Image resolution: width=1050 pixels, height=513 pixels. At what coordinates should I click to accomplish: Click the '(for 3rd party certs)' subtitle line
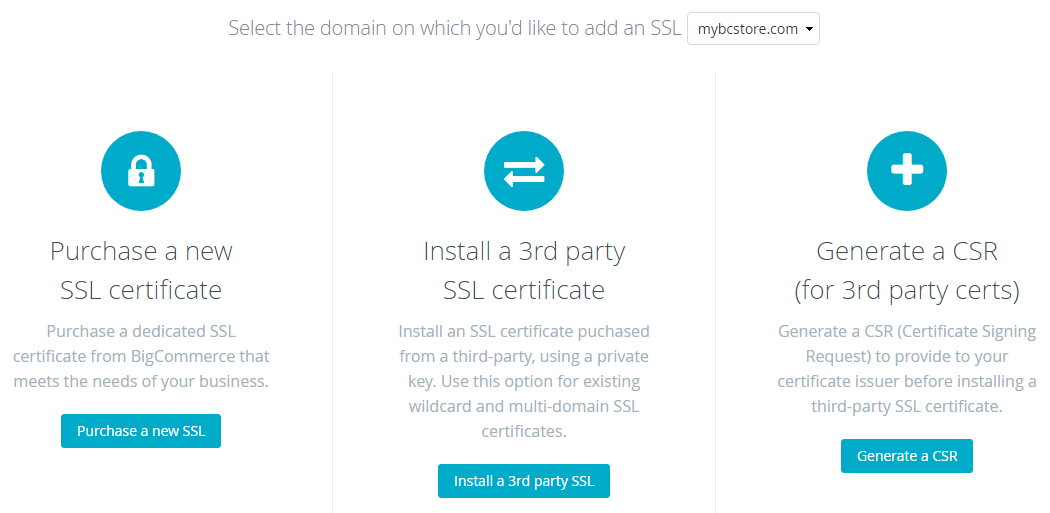[x=907, y=291]
